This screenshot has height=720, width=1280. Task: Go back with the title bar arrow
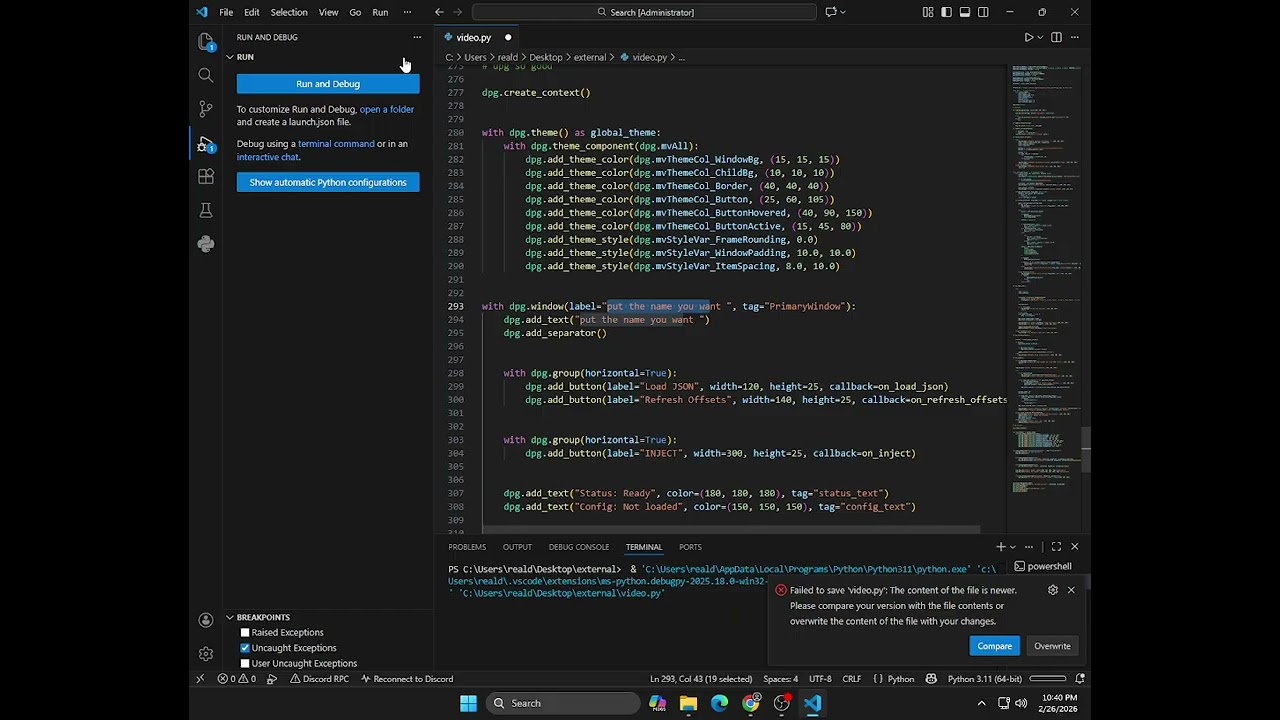(439, 12)
